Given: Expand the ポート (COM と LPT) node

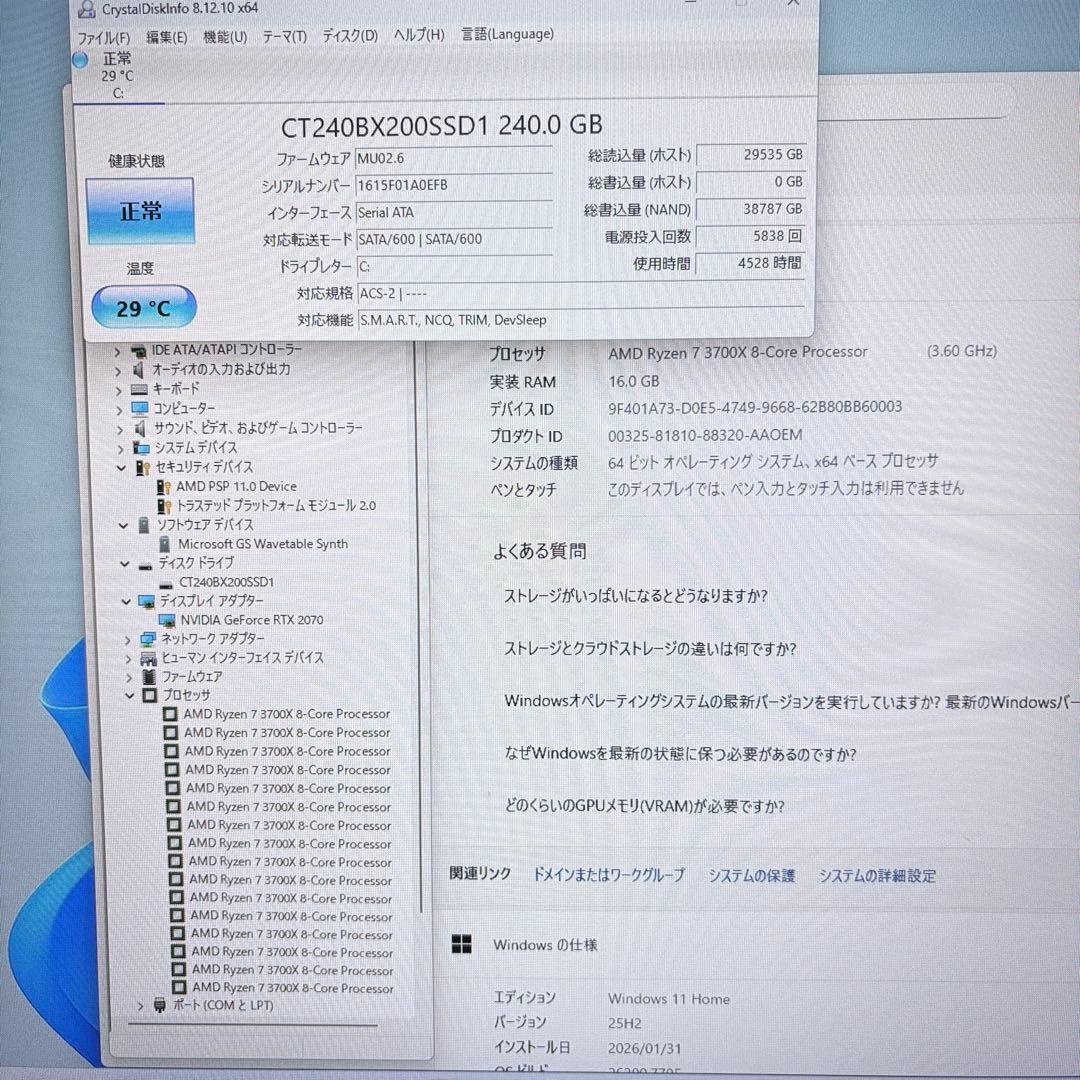Looking at the screenshot, I should point(141,1006).
